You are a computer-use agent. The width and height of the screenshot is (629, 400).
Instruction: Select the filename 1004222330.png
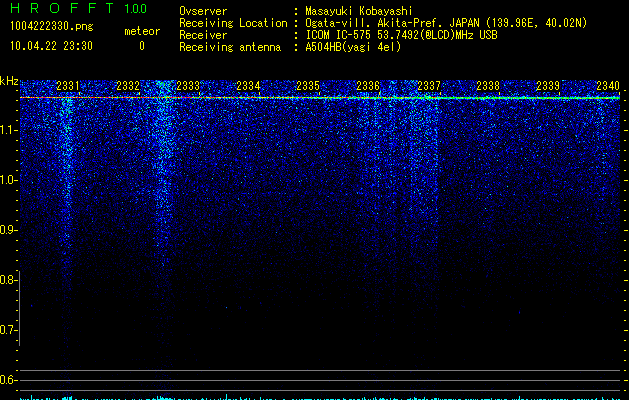52,26
